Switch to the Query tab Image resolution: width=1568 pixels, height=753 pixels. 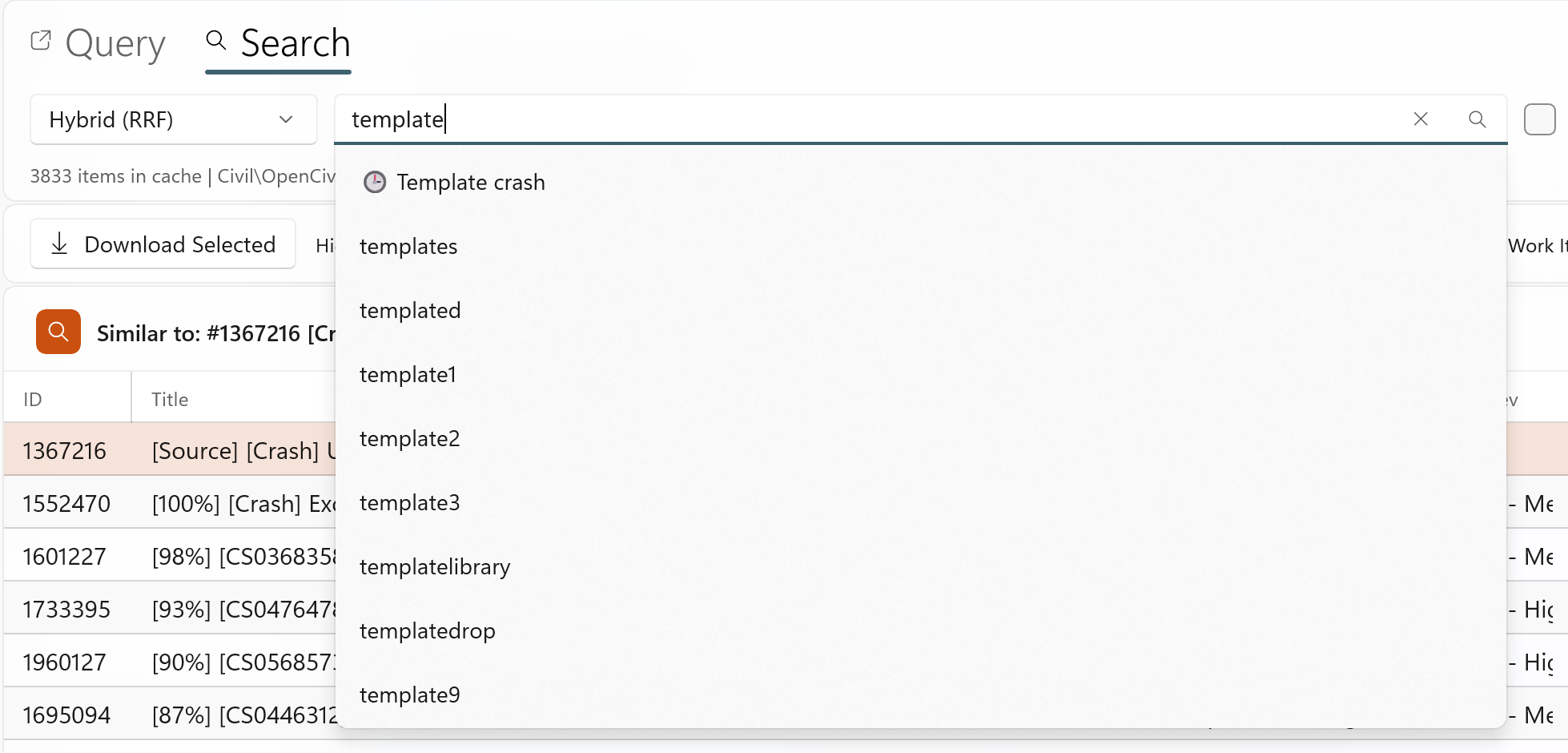[115, 44]
